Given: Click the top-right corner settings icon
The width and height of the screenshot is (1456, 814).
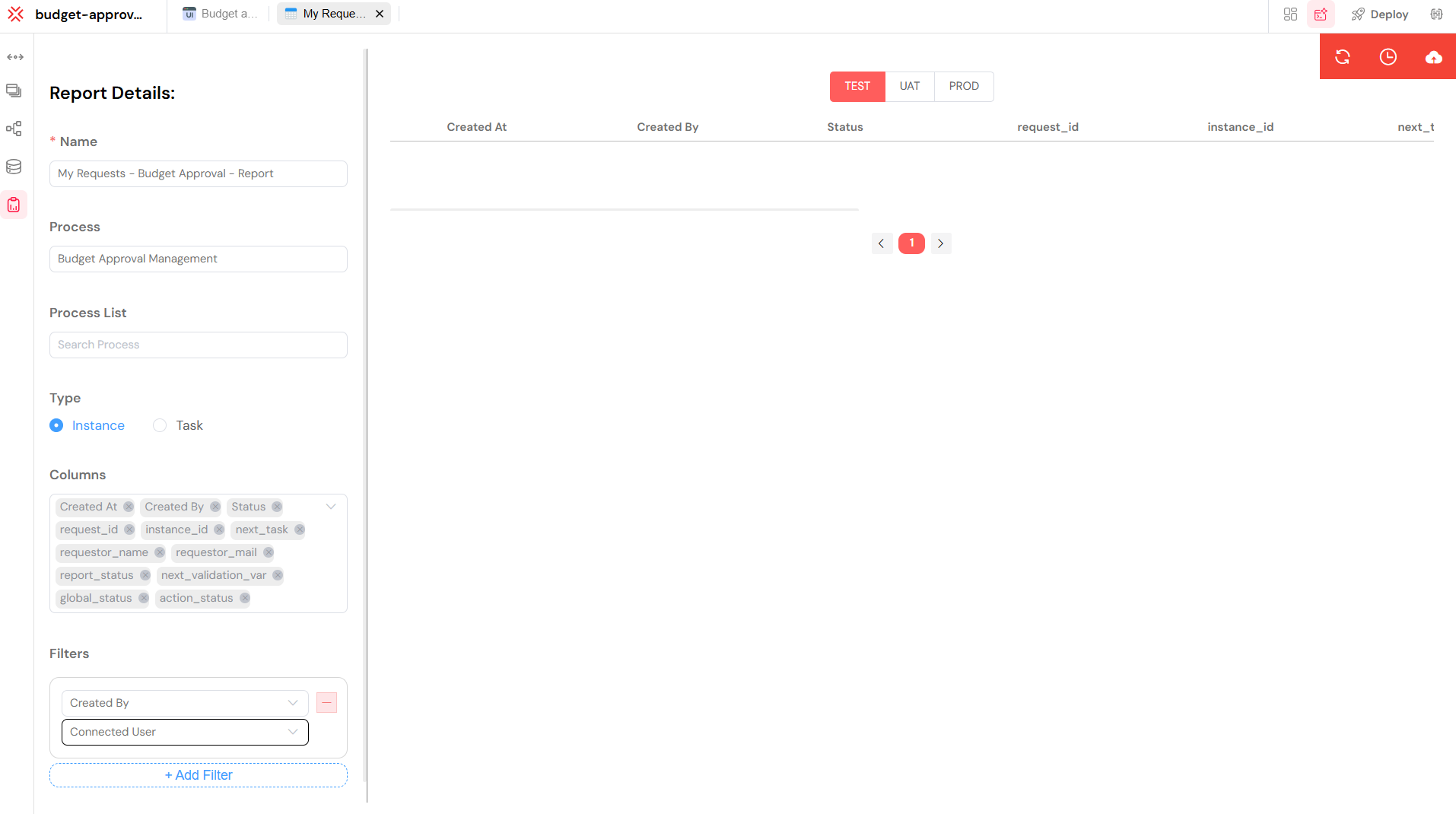Looking at the screenshot, I should pos(1436,14).
